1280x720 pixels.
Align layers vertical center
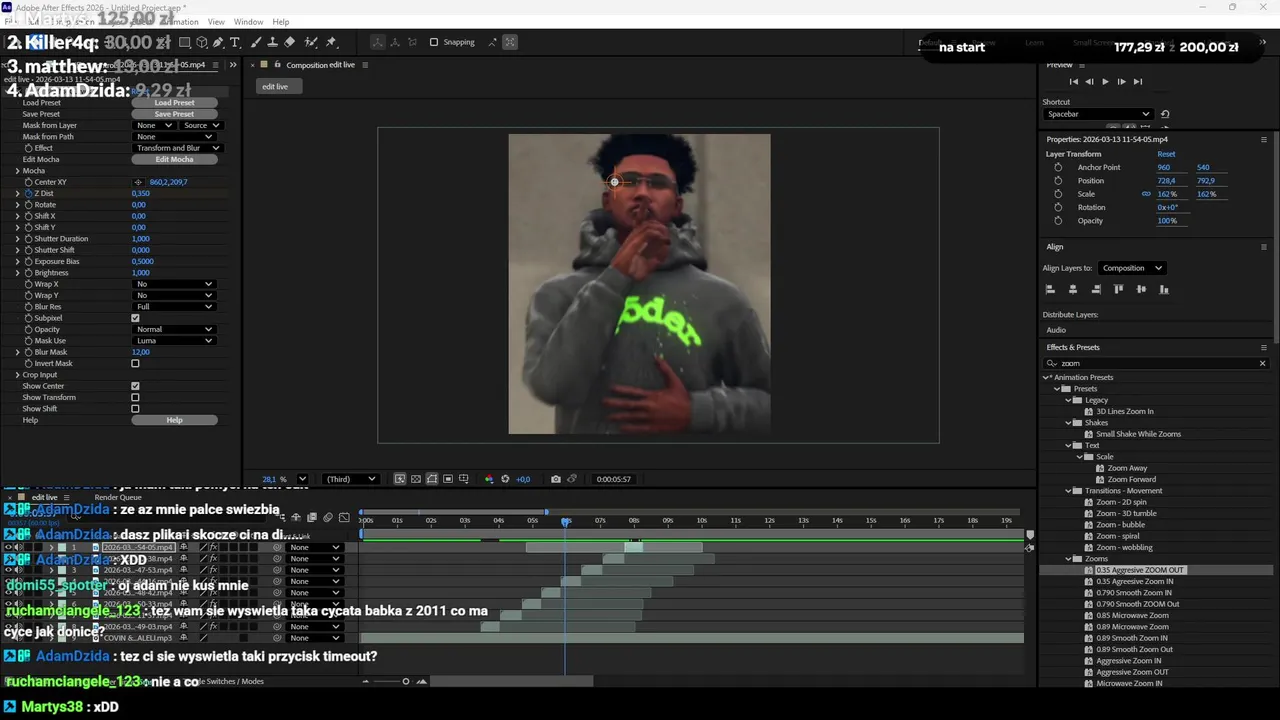pos(1141,289)
